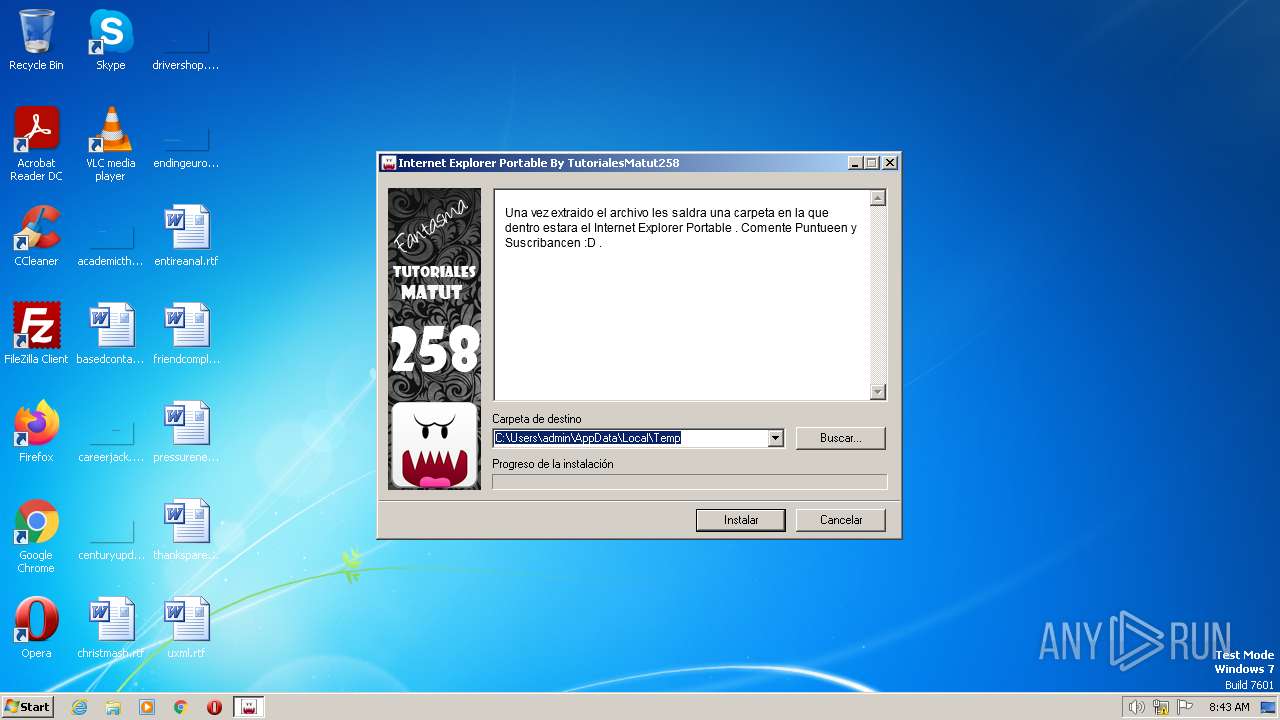1280x720 pixels.
Task: Open the Start menu
Action: point(28,707)
